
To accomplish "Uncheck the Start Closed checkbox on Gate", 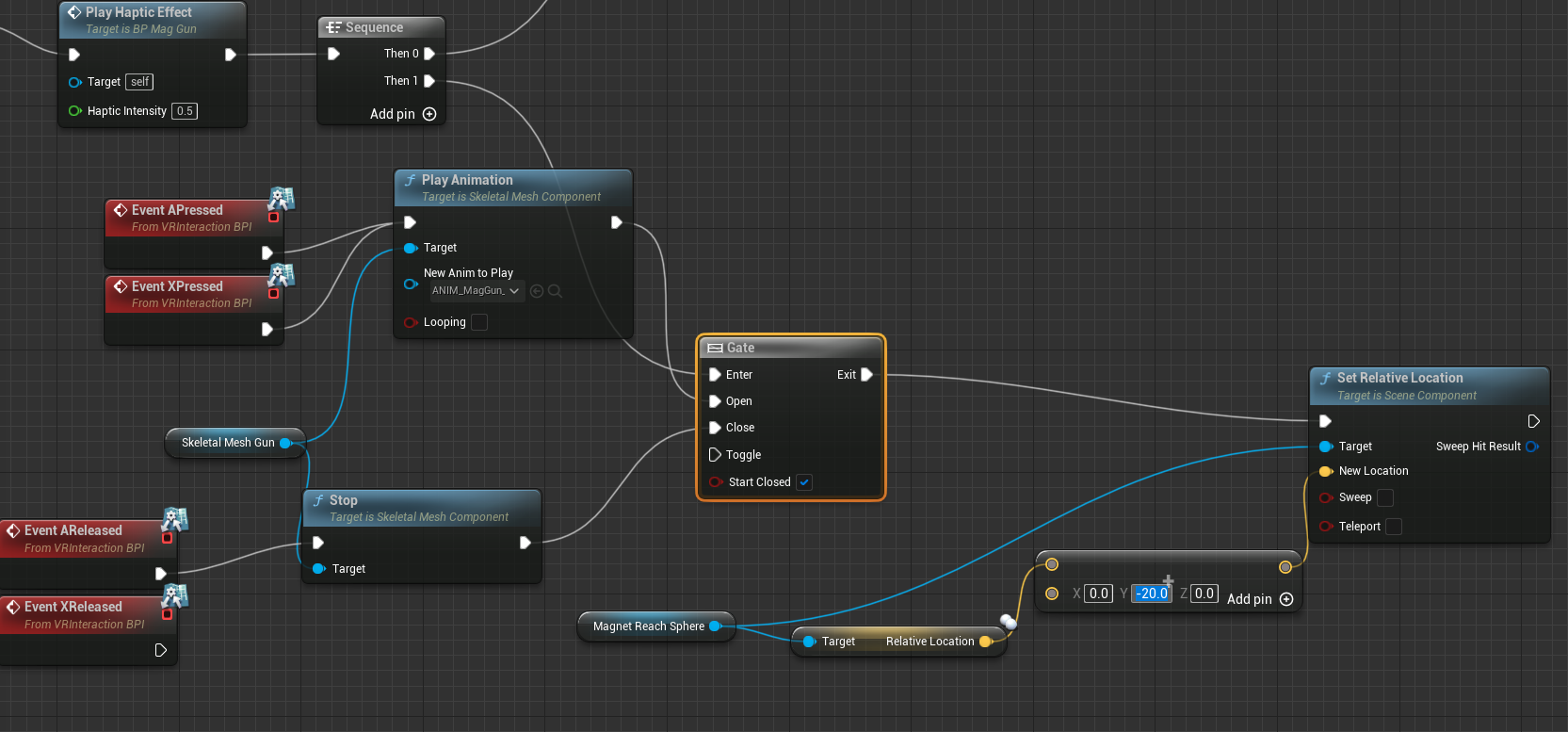I will click(804, 482).
